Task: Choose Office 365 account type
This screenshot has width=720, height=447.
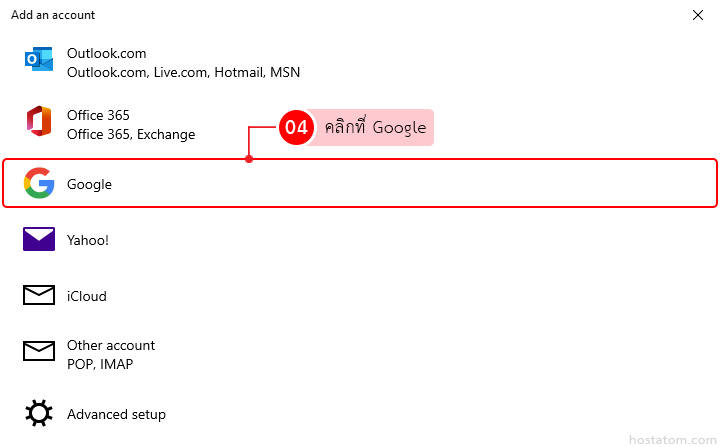Action: pyautogui.click(x=98, y=115)
